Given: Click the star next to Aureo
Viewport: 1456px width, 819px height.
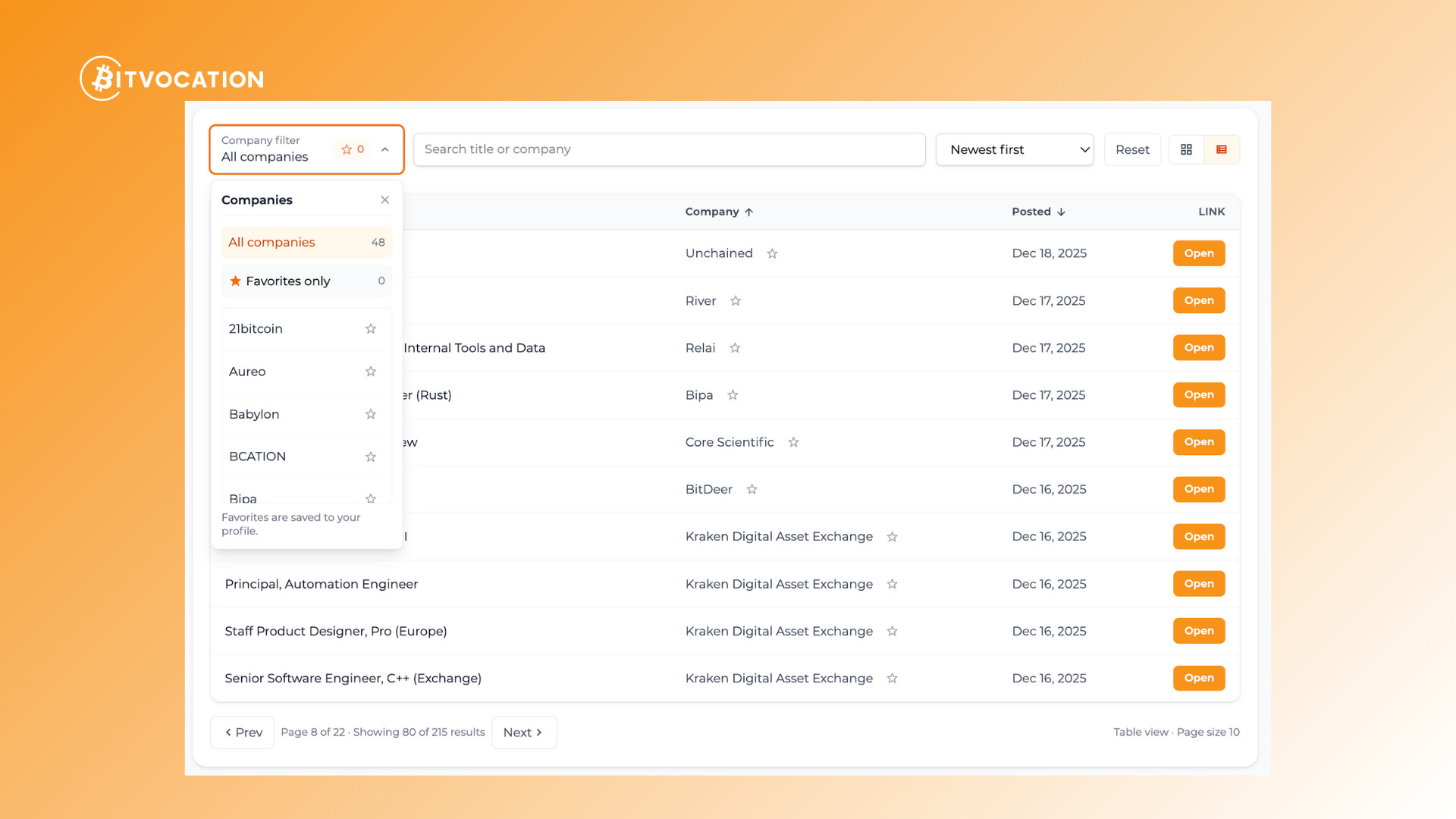Looking at the screenshot, I should point(370,372).
